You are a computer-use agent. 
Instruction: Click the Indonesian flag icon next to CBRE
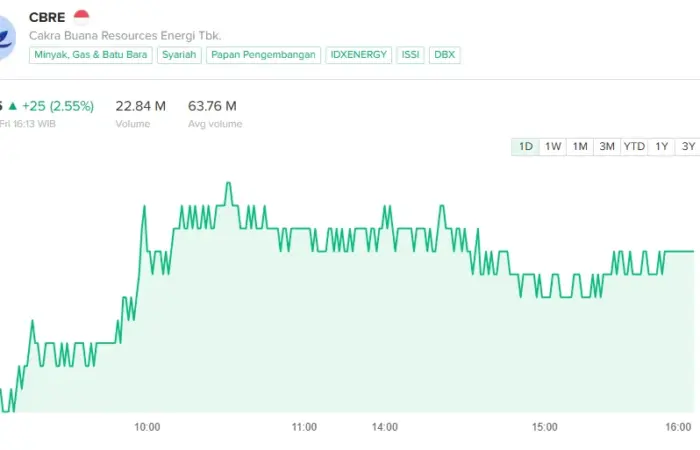tap(81, 17)
